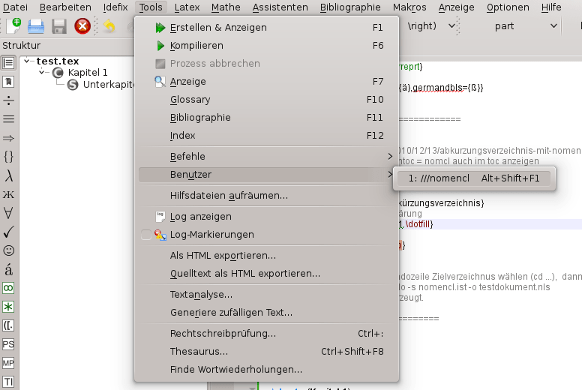Open the Makros menu
582x390 pixels.
pos(410,7)
